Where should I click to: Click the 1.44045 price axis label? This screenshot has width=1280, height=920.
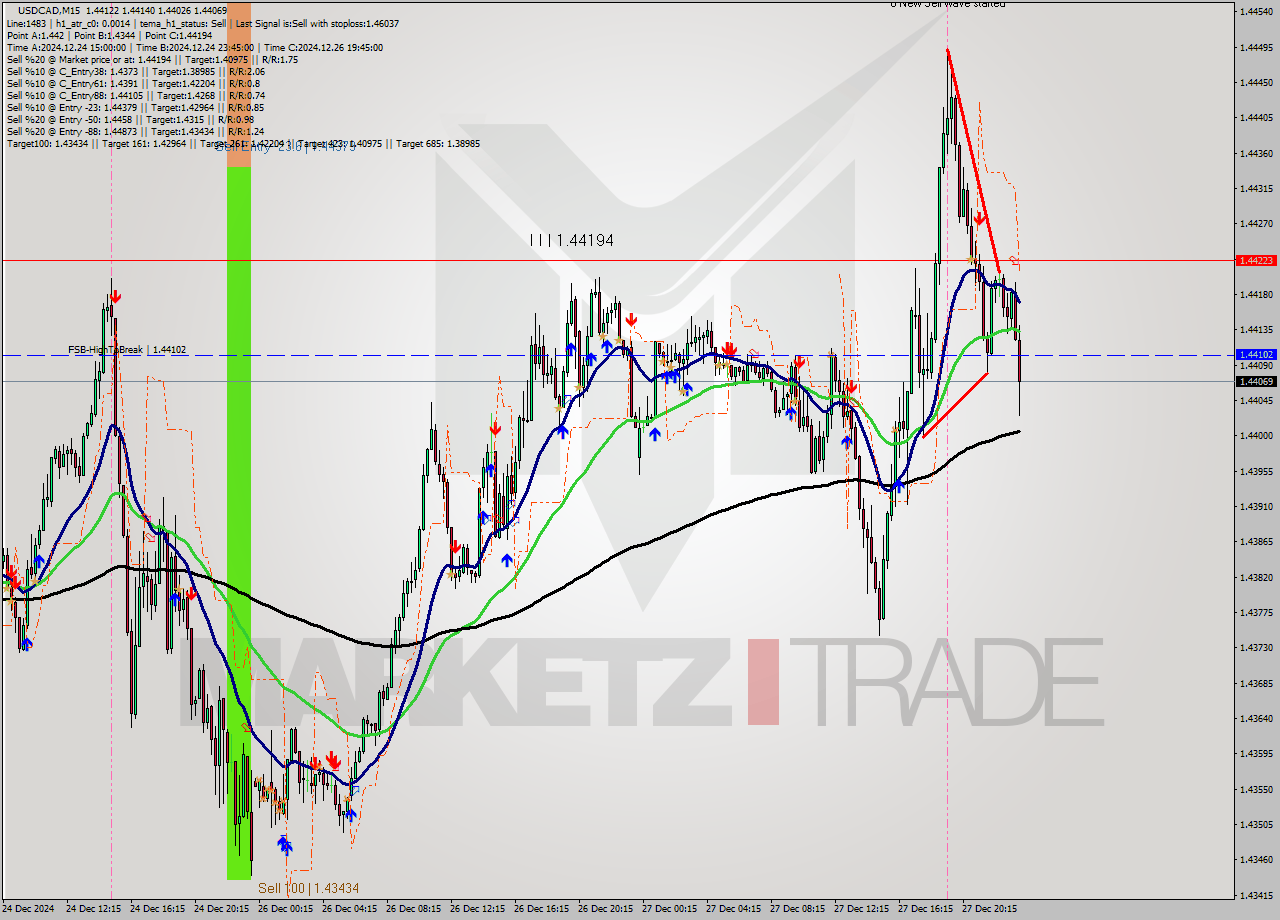(x=1255, y=400)
